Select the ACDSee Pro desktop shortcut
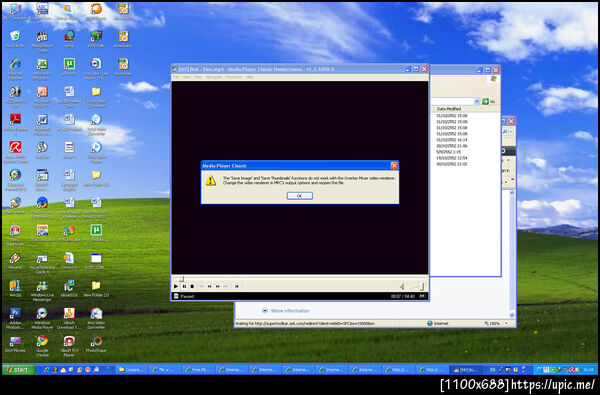This screenshot has width=600, height=395. click(15, 97)
